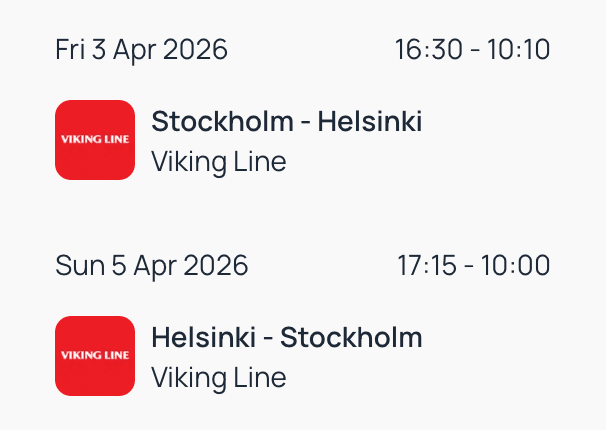Click the 10:10 arrival time
The height and width of the screenshot is (430, 606).
pos(518,49)
